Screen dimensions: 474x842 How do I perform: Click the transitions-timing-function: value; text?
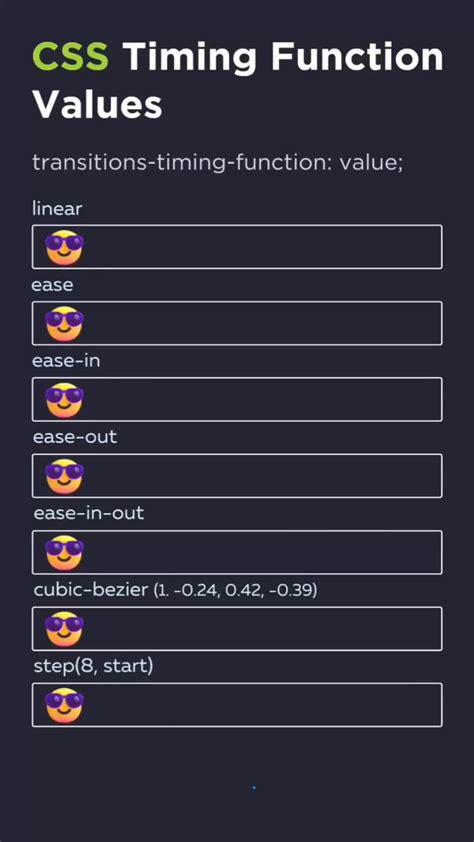tap(217, 162)
